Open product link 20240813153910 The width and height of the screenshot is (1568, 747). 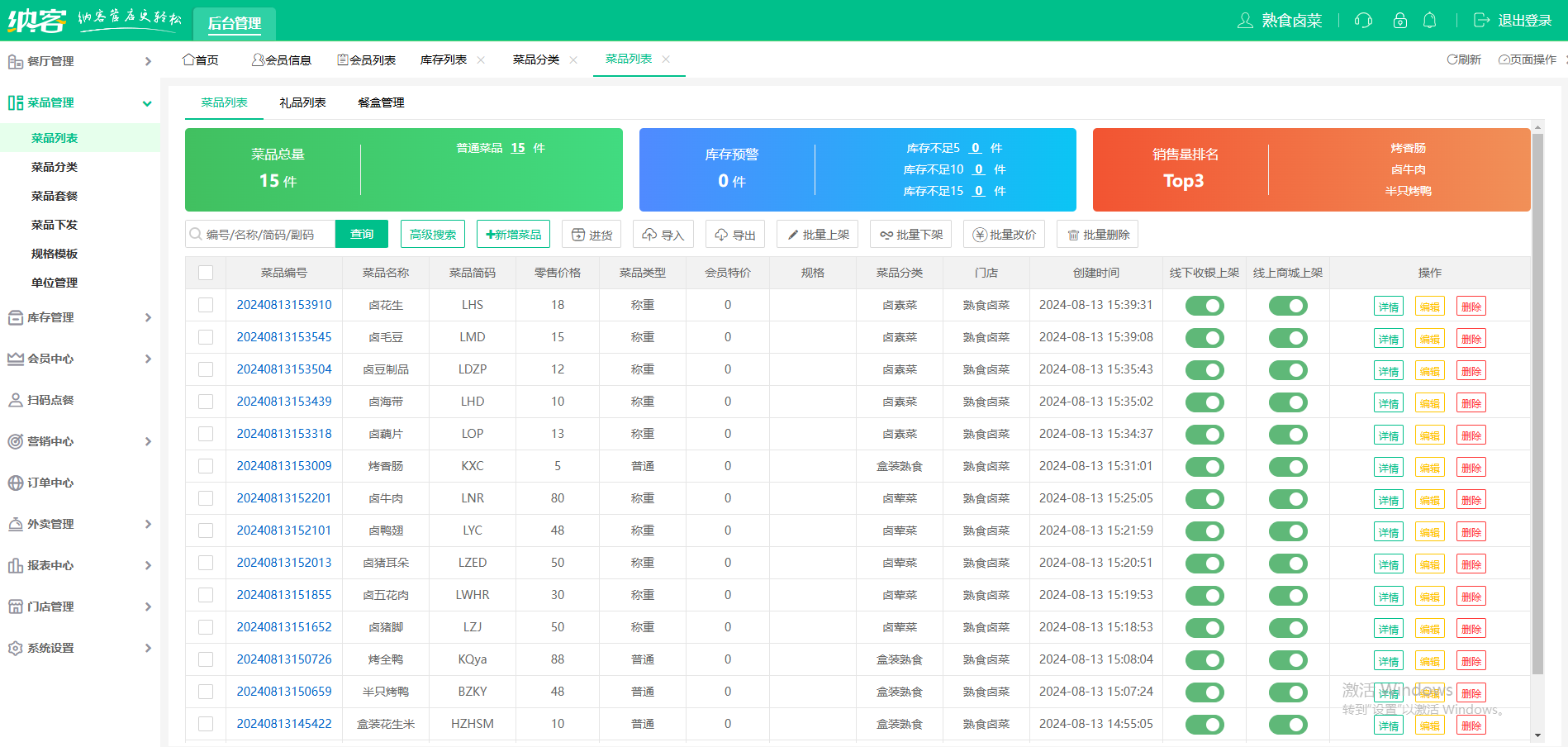coord(284,305)
